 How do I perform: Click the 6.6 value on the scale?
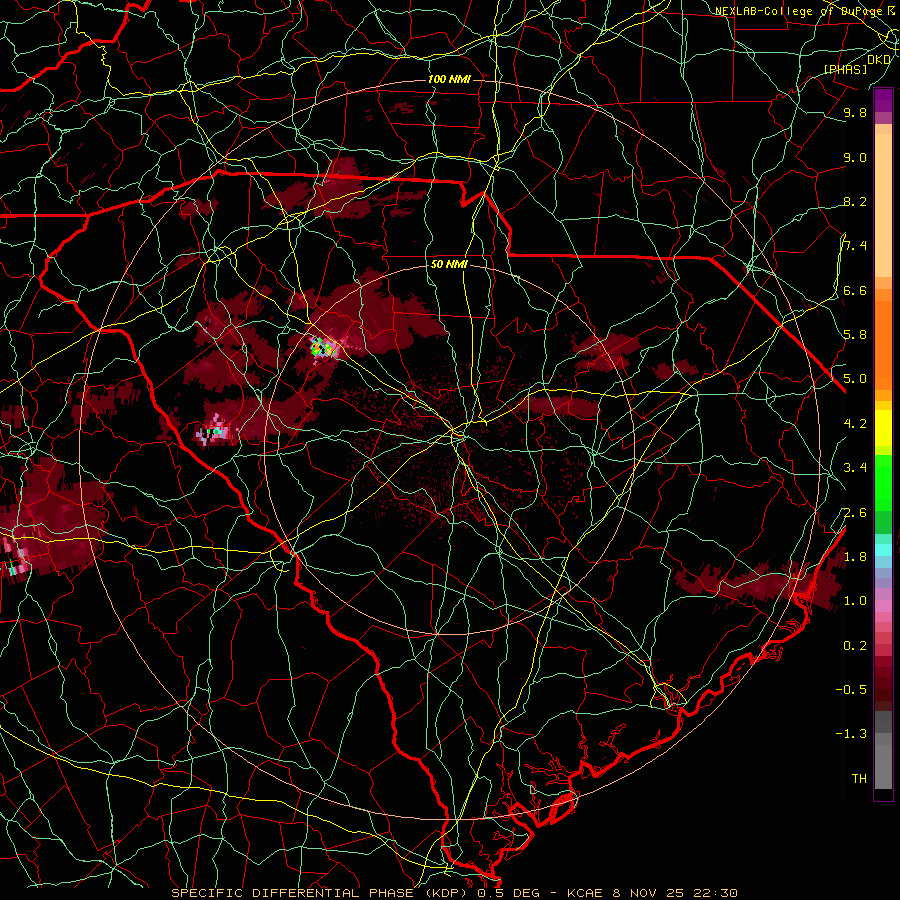click(x=855, y=291)
